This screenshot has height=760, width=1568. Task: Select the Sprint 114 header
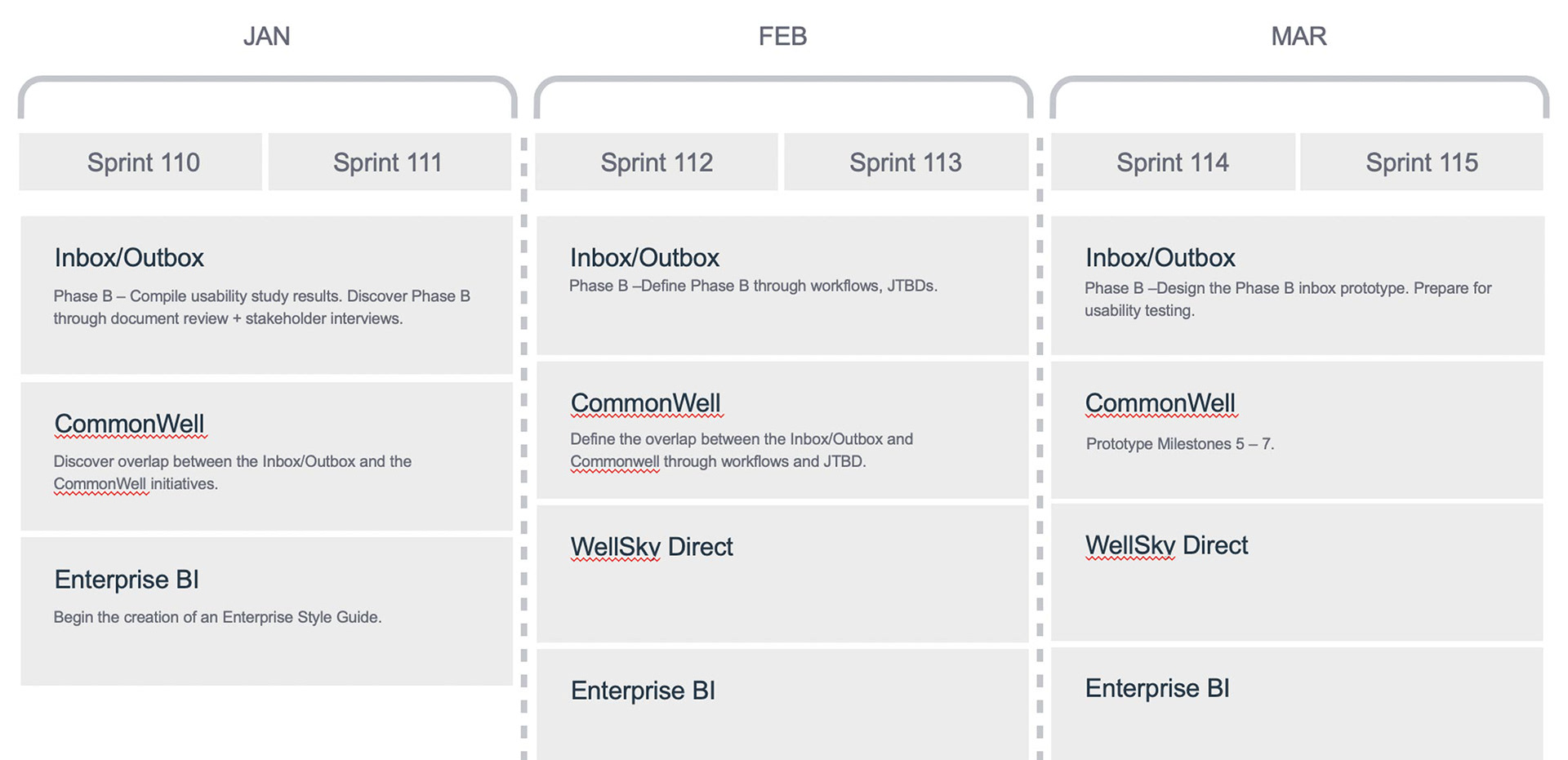pyautogui.click(x=1173, y=162)
